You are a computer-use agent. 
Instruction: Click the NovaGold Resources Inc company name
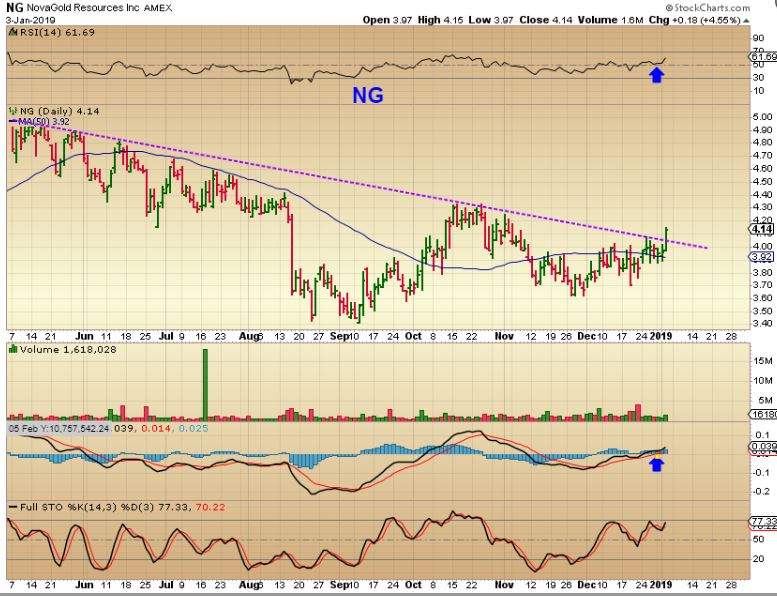(83, 8)
